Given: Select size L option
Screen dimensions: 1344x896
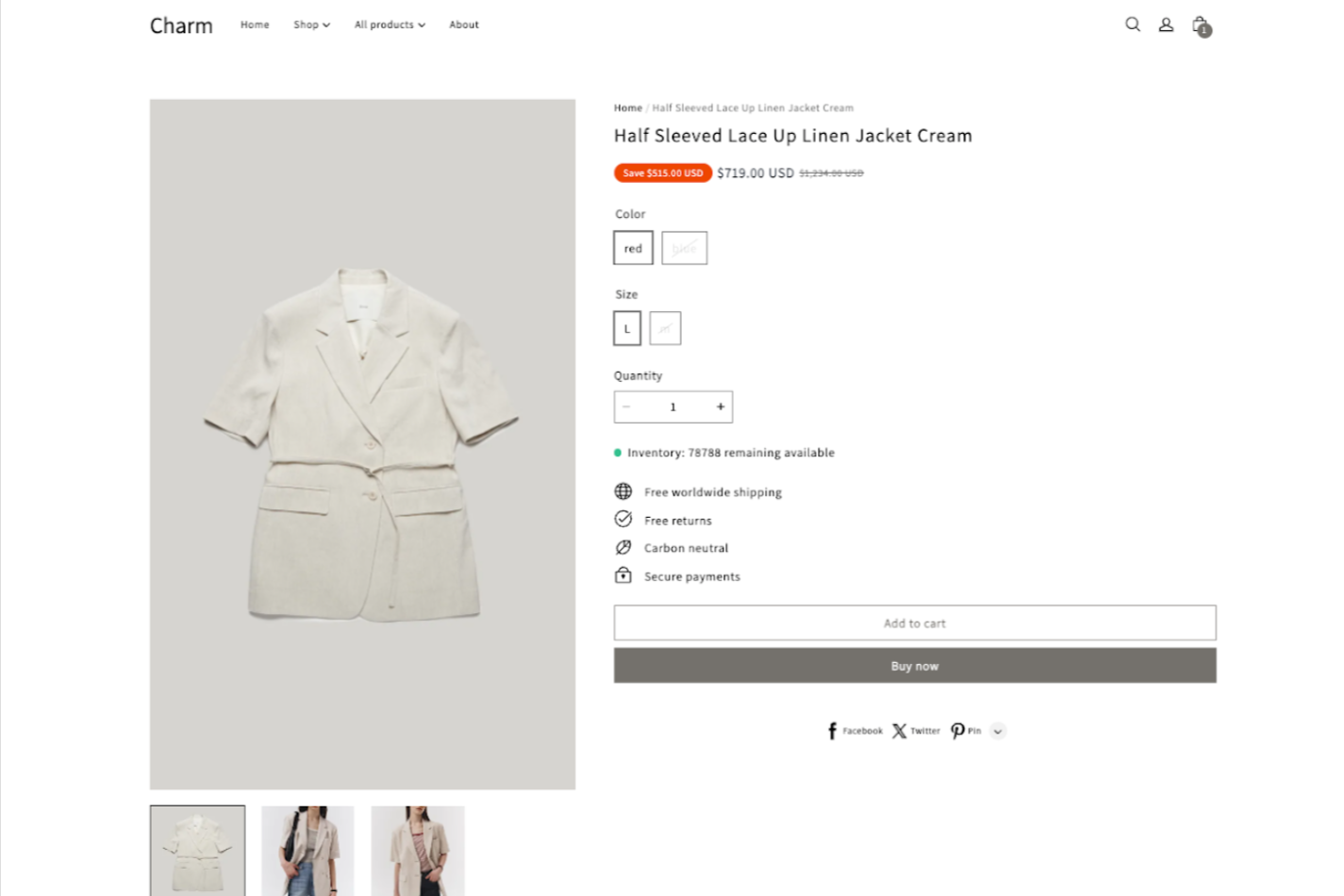Looking at the screenshot, I should pos(627,328).
